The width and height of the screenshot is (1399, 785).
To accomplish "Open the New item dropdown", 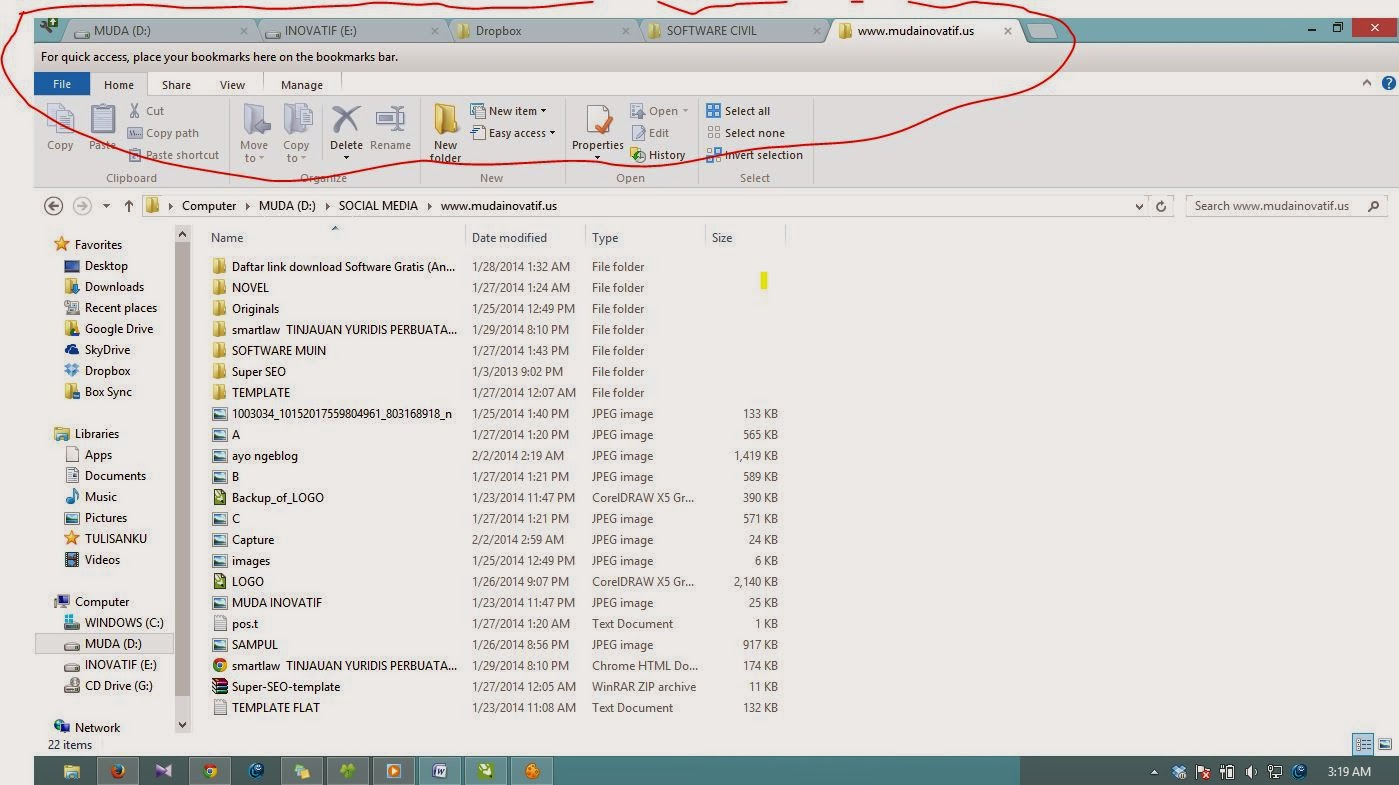I will (x=511, y=110).
